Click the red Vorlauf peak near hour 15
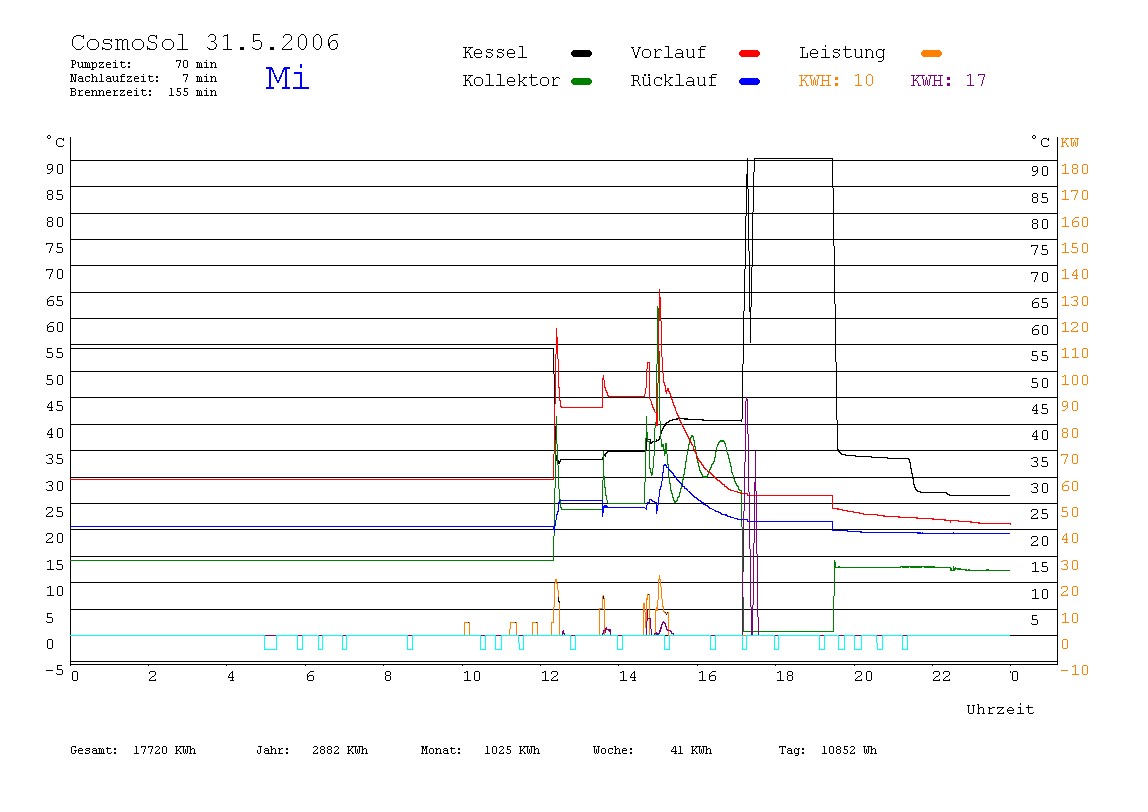Viewport: 1148px width, 812px height. click(660, 293)
